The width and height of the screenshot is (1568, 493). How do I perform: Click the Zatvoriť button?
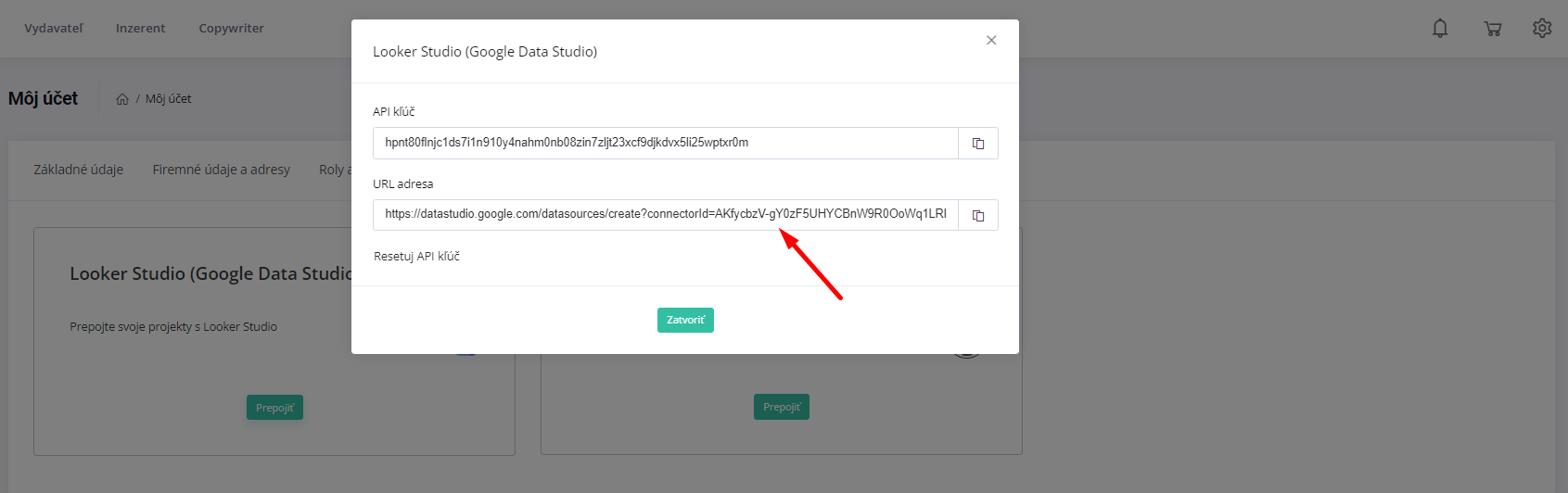coord(685,320)
